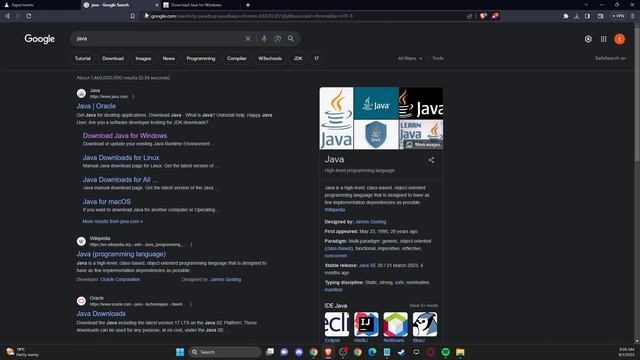Select the Compiler filter chip
The width and height of the screenshot is (640, 360).
coord(237,58)
